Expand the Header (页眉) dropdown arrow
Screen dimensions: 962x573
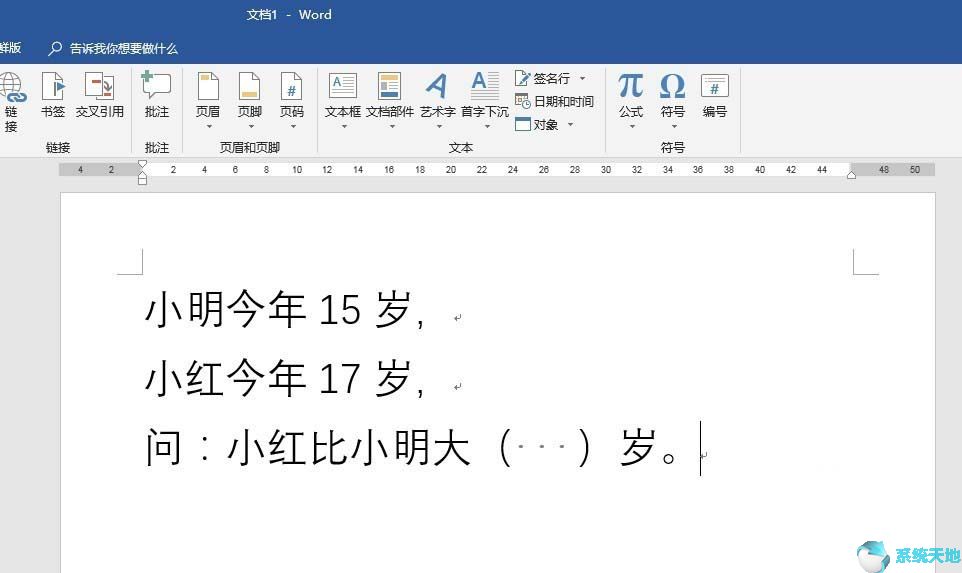tap(209, 126)
